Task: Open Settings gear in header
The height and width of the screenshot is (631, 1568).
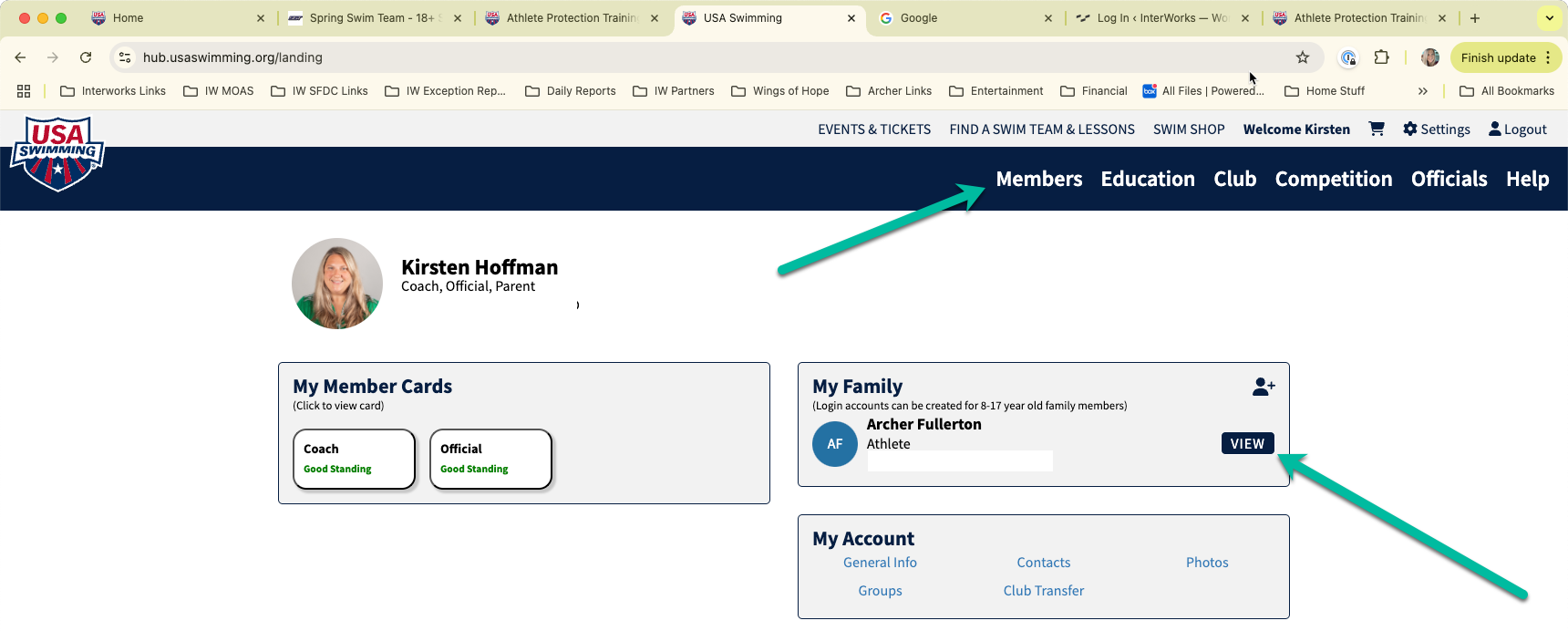Action: coord(1410,129)
